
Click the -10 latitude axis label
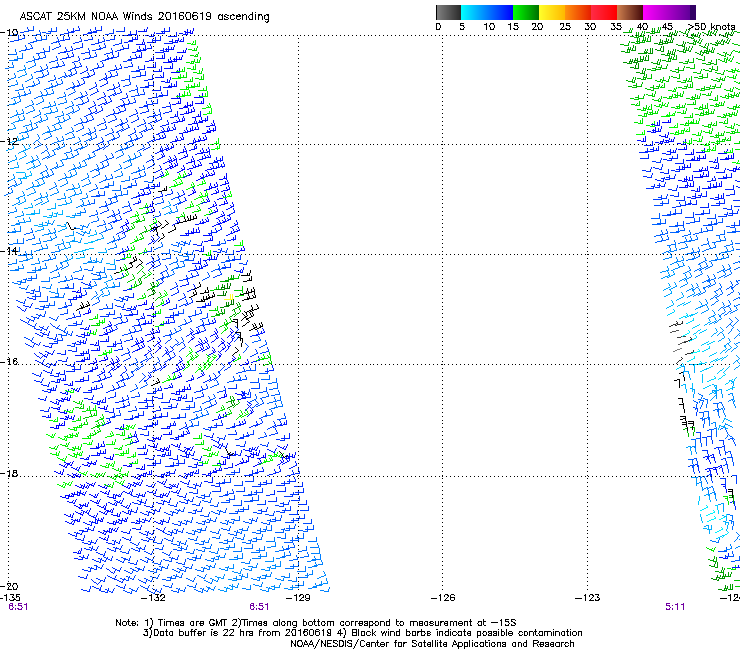coord(9,33)
